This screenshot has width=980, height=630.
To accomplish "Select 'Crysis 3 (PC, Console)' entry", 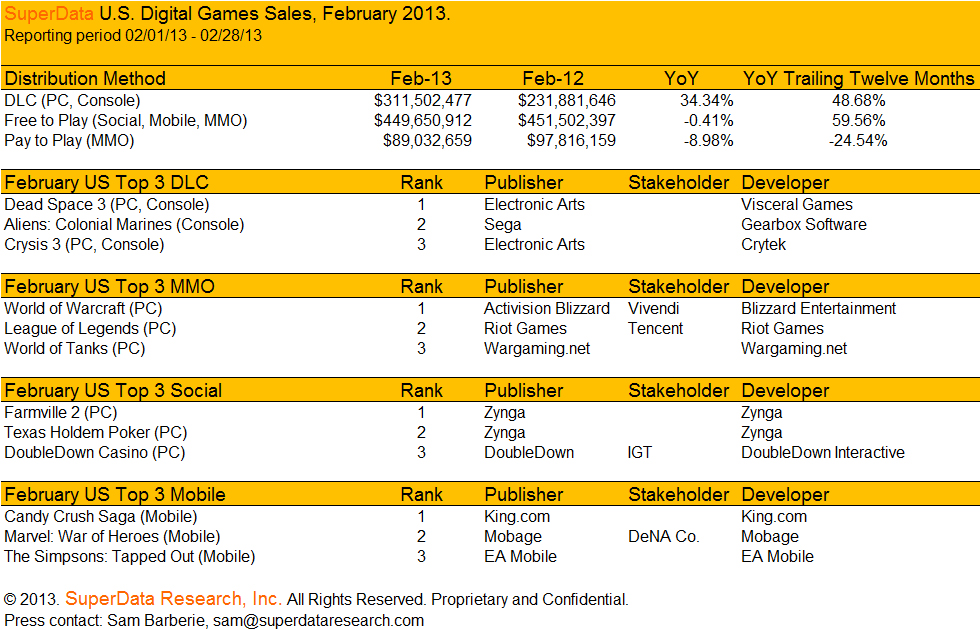I will (84, 244).
